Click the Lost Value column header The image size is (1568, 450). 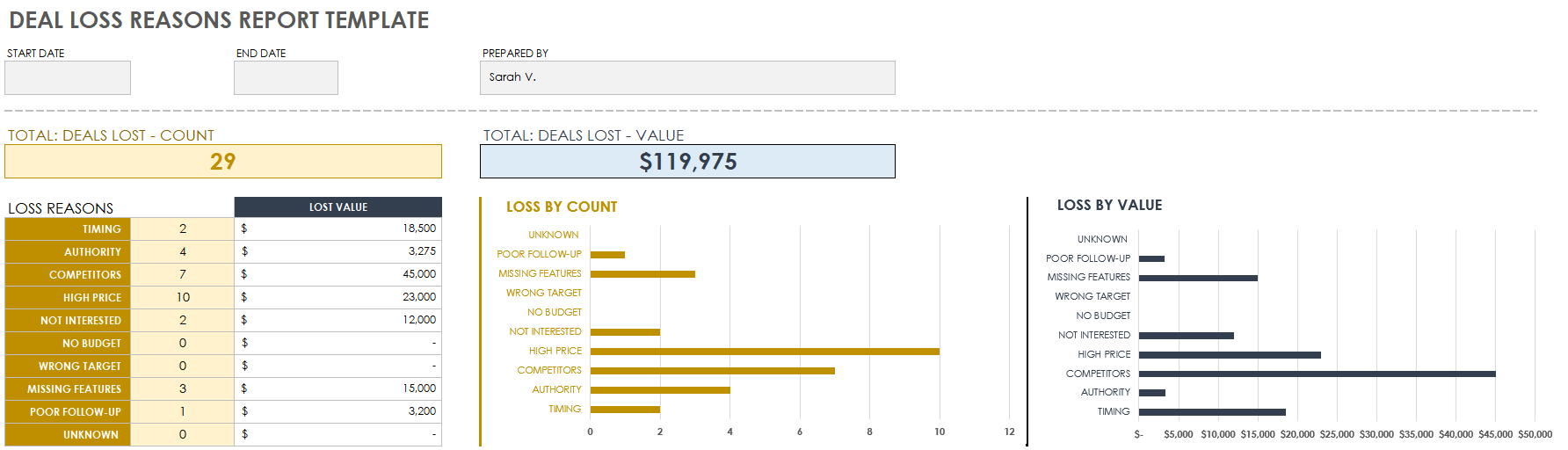point(338,207)
